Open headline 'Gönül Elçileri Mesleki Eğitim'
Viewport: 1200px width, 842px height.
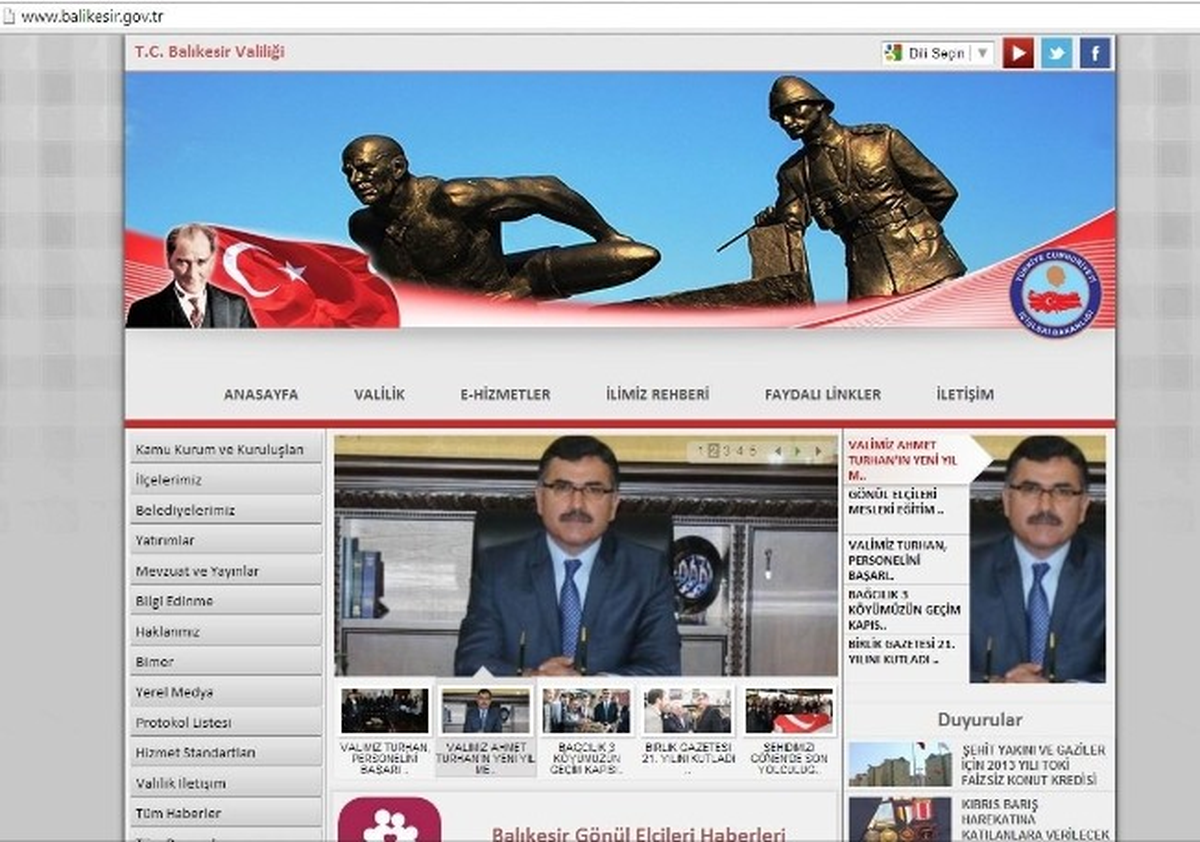coord(896,501)
